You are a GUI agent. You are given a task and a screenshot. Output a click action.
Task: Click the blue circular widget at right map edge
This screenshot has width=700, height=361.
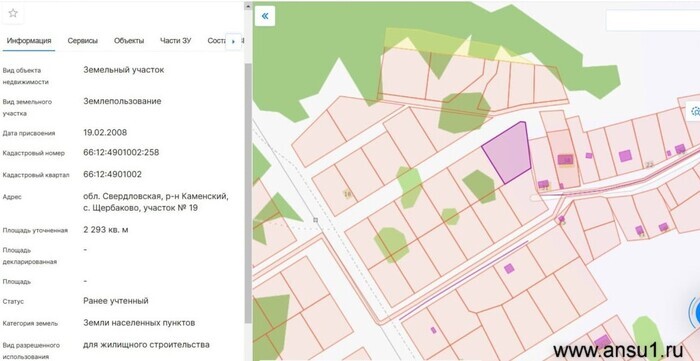point(695,311)
